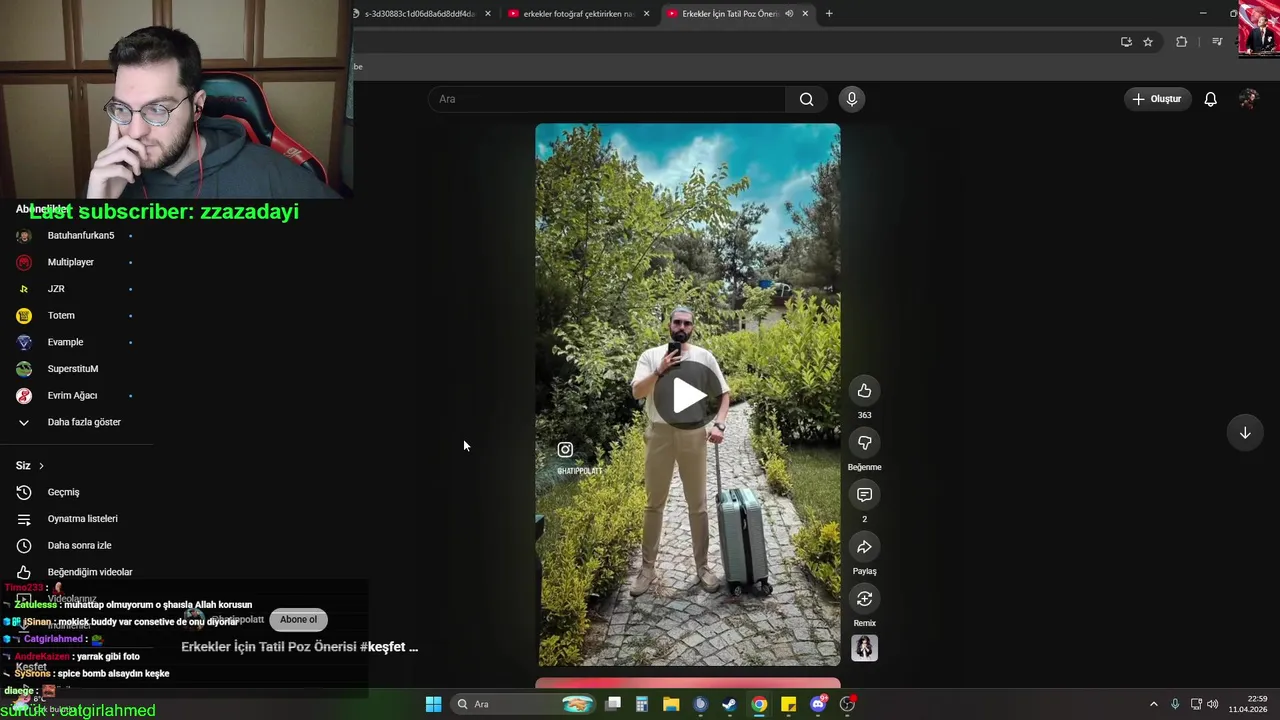Play the Short with center play button
This screenshot has width=1280, height=720.
(x=688, y=396)
